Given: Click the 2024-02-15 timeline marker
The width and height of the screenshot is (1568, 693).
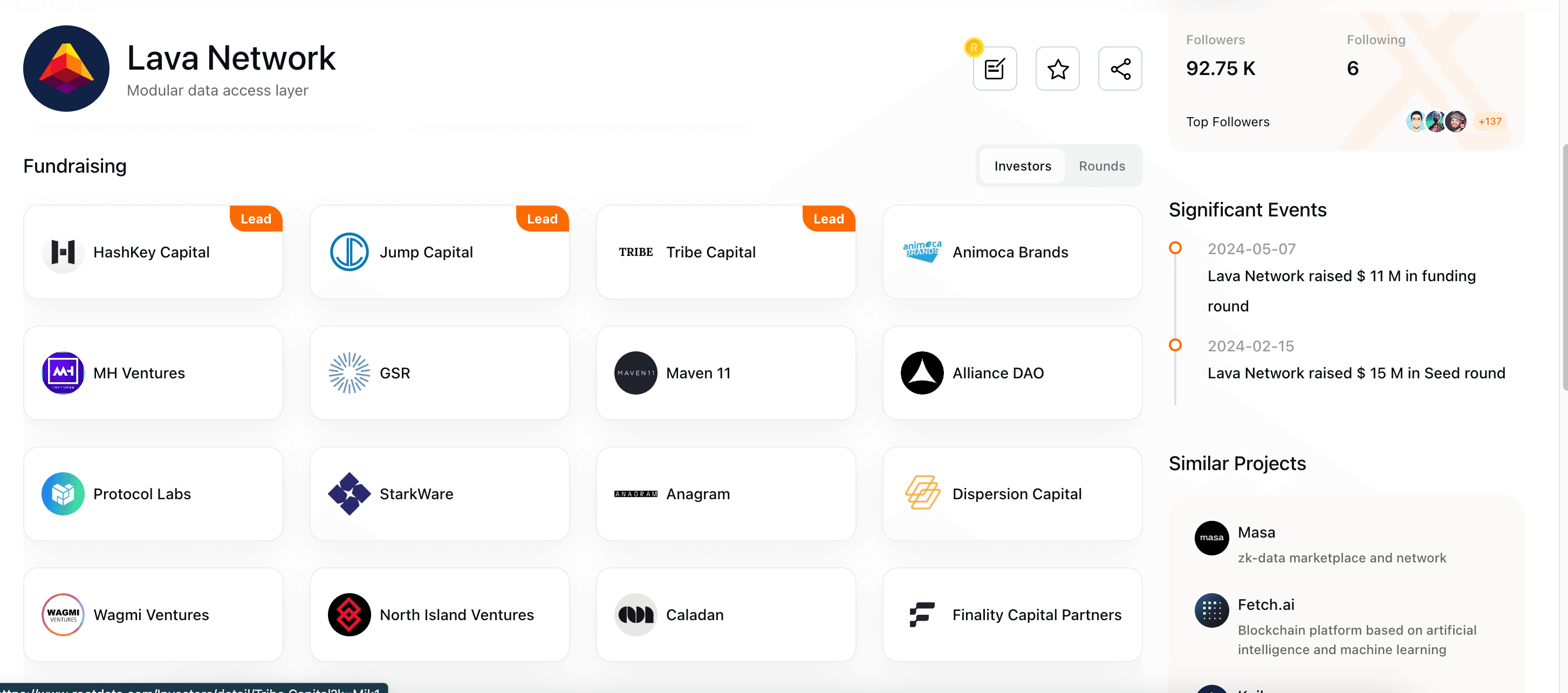Looking at the screenshot, I should 1175,345.
